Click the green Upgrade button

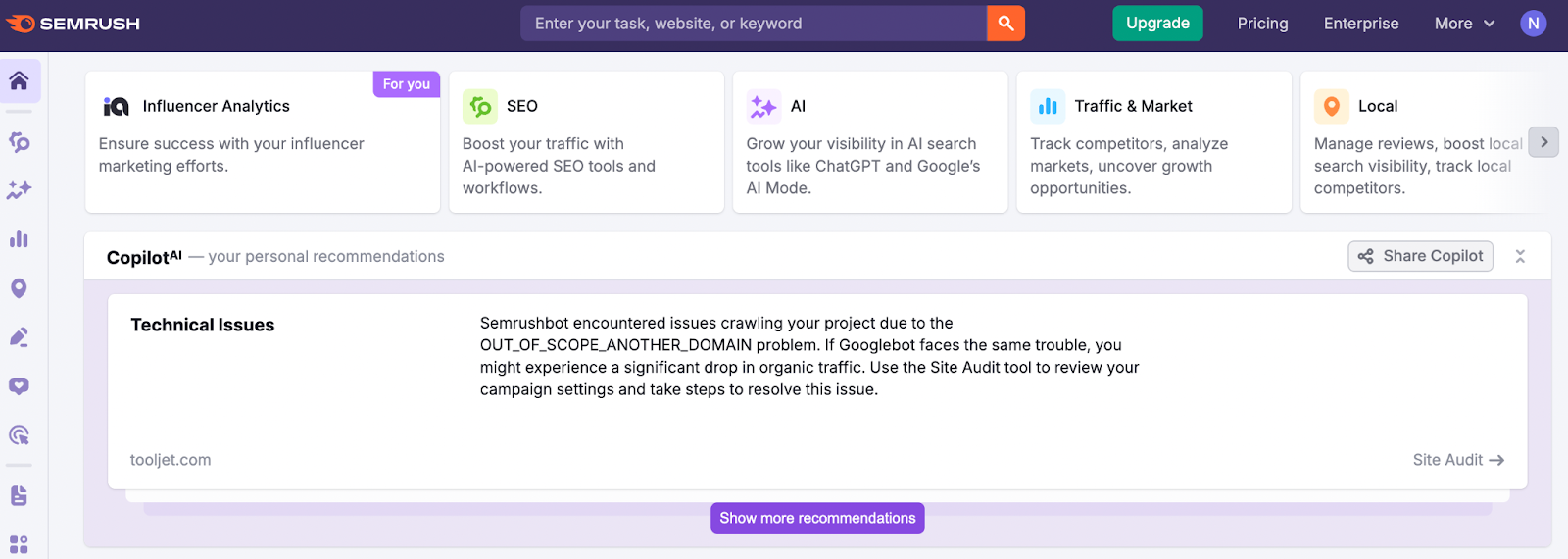tap(1157, 24)
